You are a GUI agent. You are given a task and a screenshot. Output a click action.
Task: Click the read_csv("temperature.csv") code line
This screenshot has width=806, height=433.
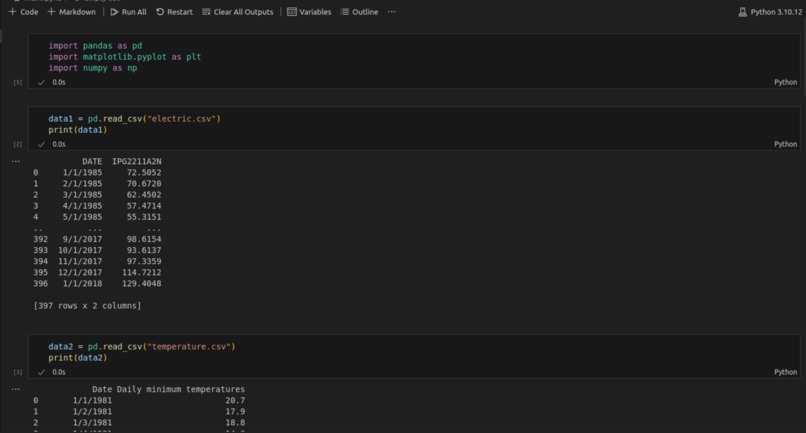point(142,347)
